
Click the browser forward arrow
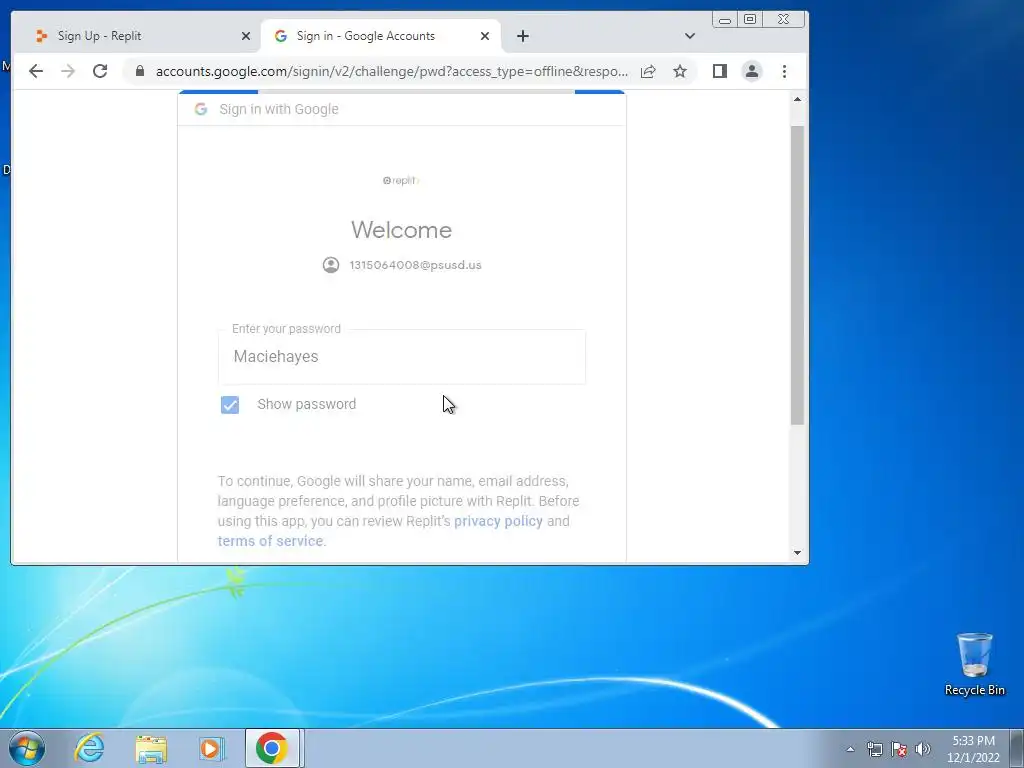click(x=68, y=71)
